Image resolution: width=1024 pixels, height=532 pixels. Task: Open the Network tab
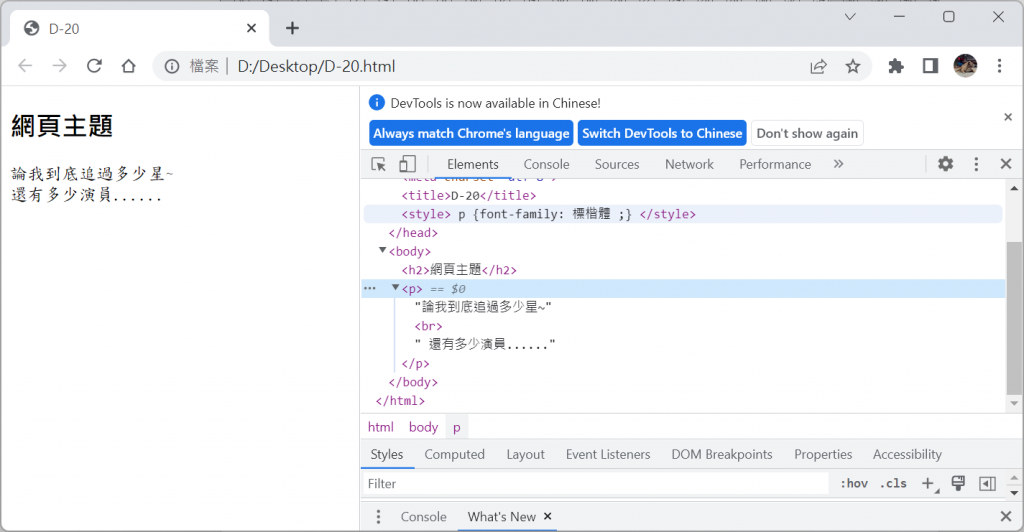coord(690,164)
